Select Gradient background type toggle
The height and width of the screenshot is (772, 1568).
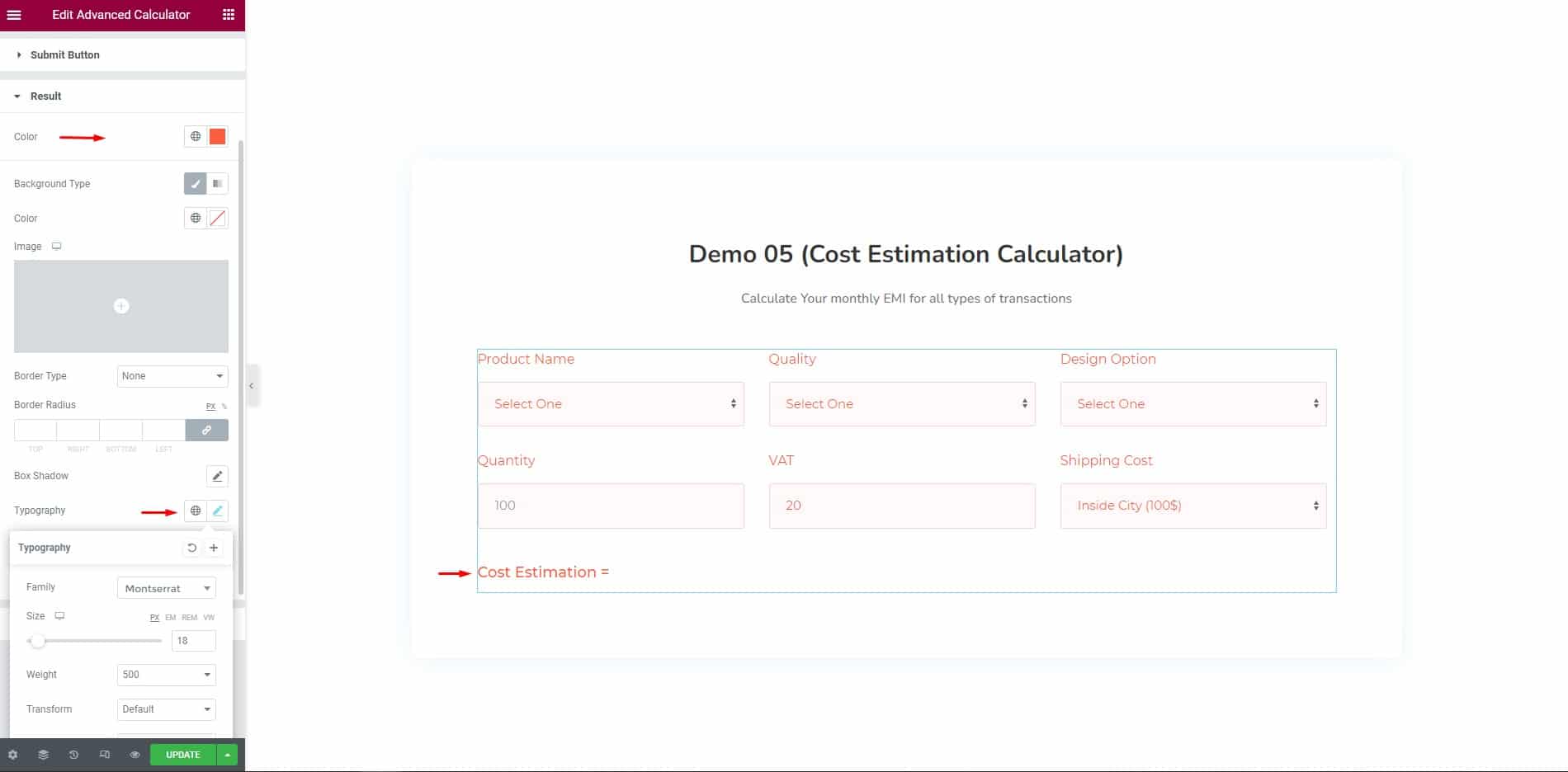click(x=217, y=183)
